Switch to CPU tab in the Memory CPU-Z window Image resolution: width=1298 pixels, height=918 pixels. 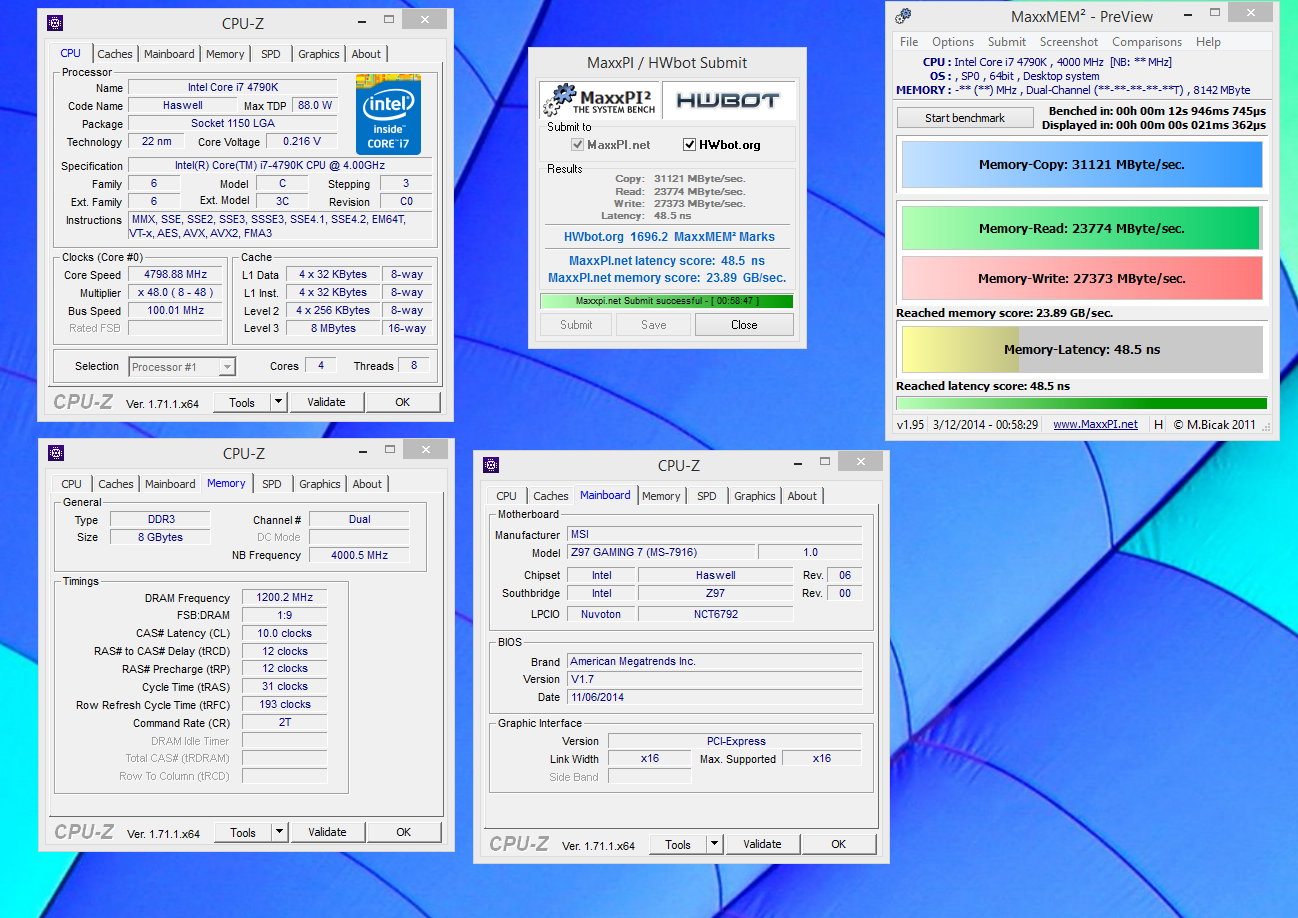(72, 484)
